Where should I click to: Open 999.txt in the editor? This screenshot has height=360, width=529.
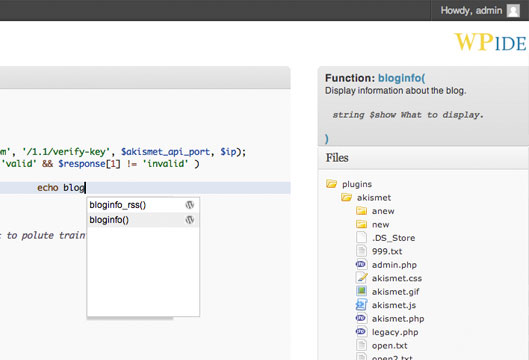click(x=387, y=251)
